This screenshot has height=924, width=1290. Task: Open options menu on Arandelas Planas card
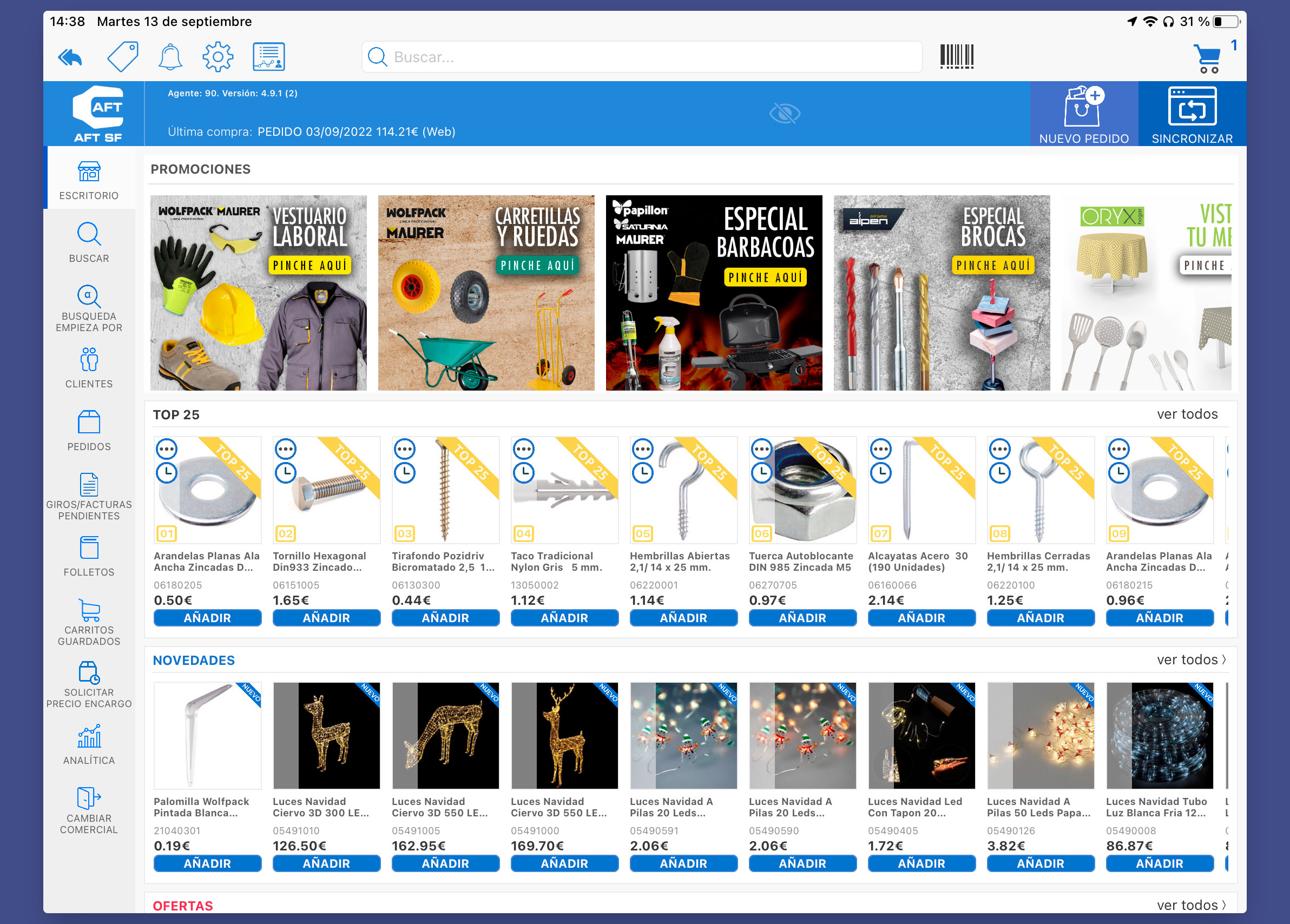167,448
